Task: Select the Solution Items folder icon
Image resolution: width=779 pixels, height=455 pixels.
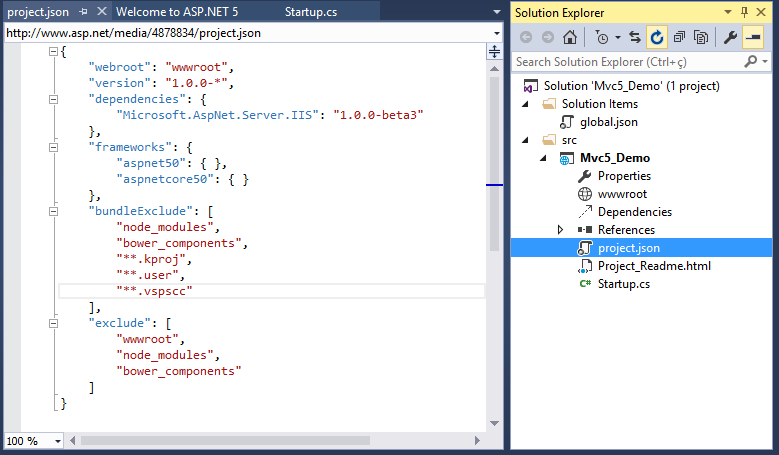Action: (x=549, y=104)
